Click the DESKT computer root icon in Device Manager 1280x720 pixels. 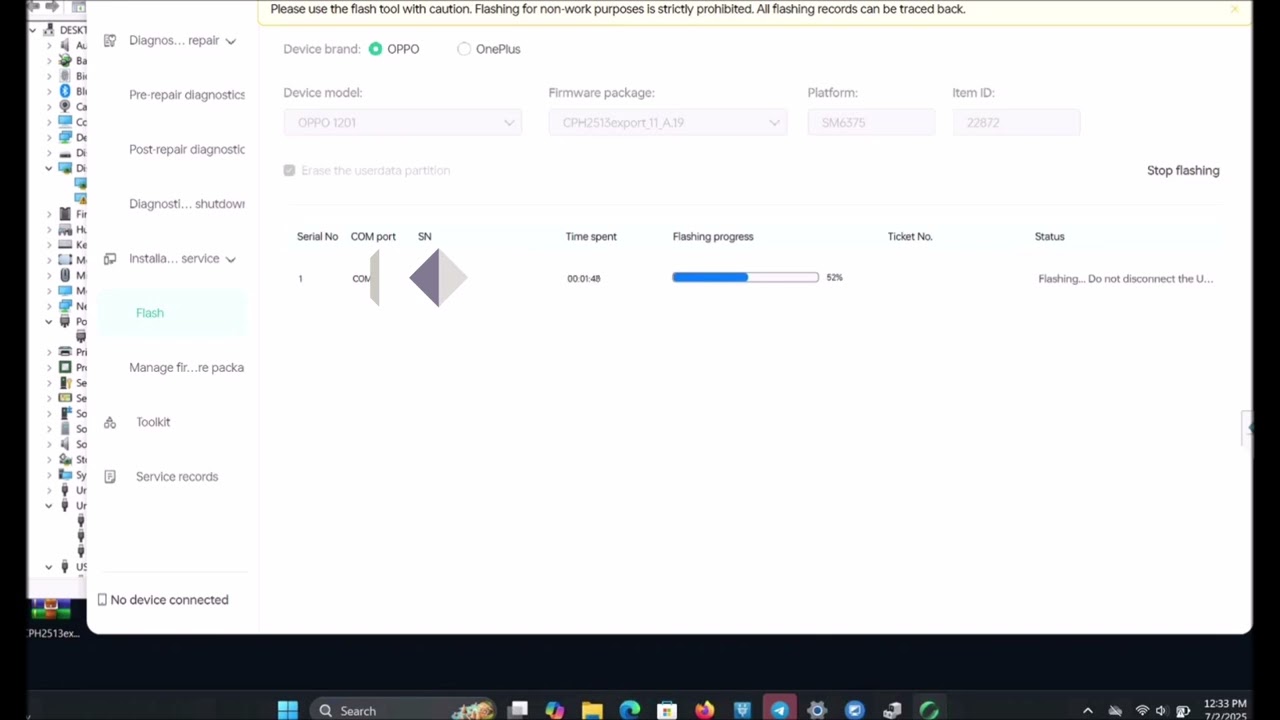click(x=50, y=30)
